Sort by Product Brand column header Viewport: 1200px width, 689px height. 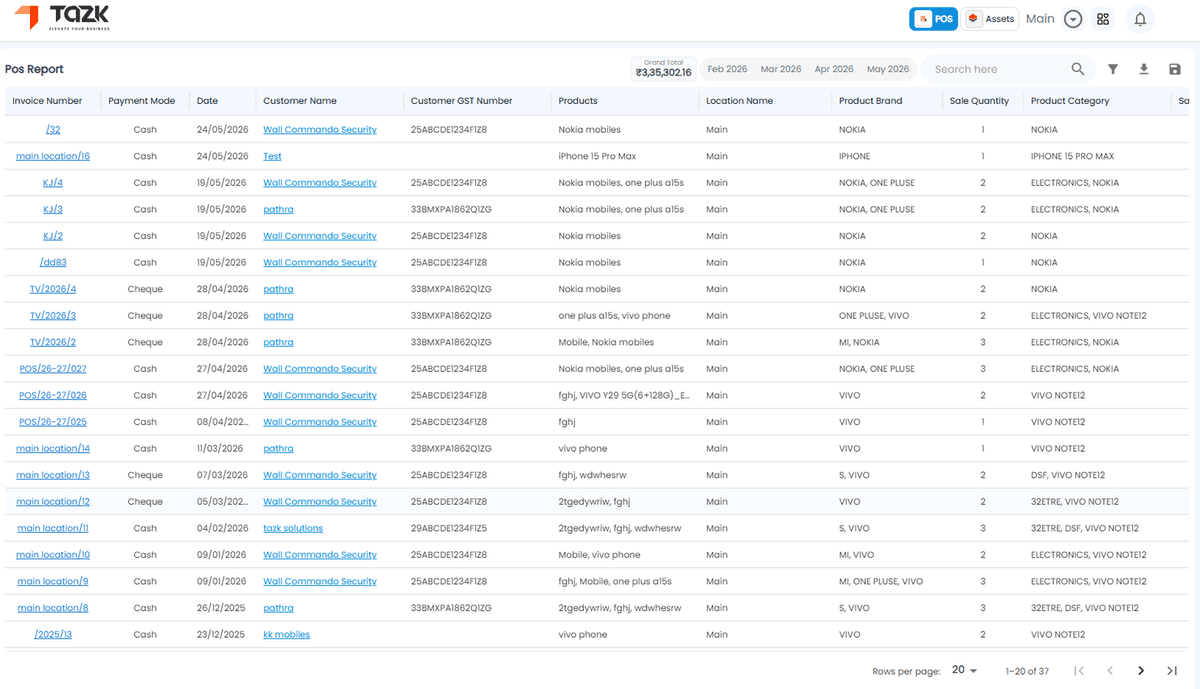[x=871, y=101]
